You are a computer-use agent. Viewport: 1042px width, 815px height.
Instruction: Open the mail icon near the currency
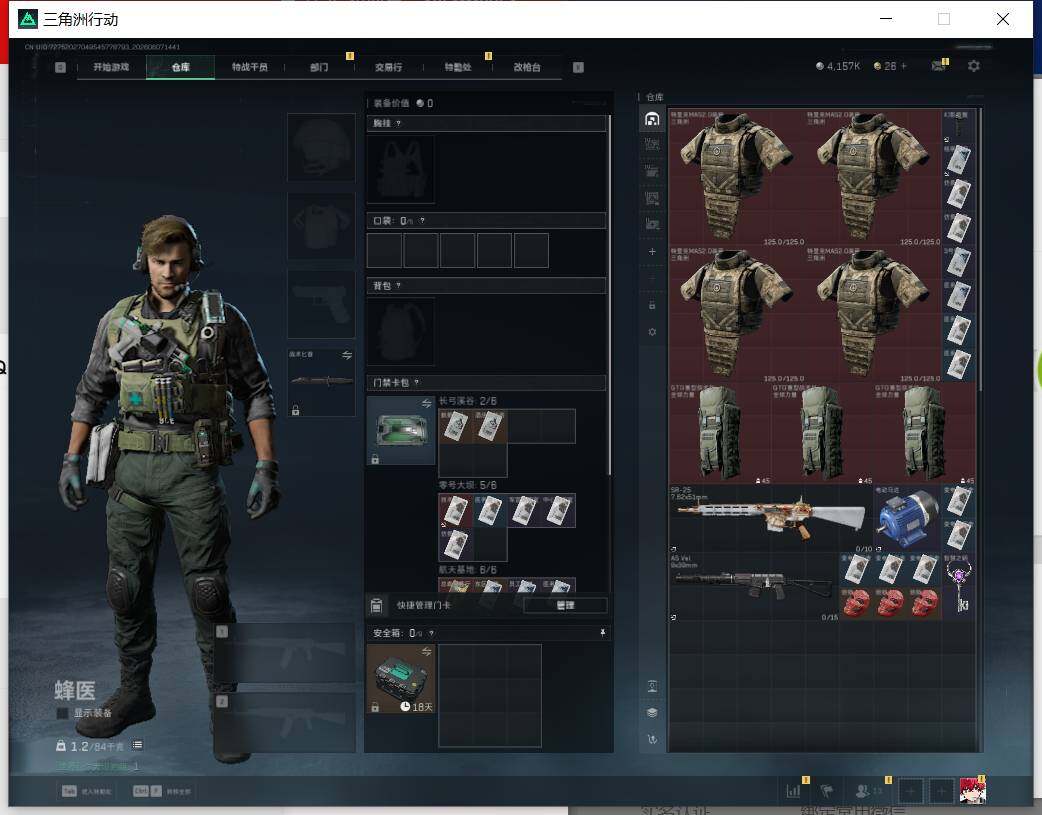(939, 65)
